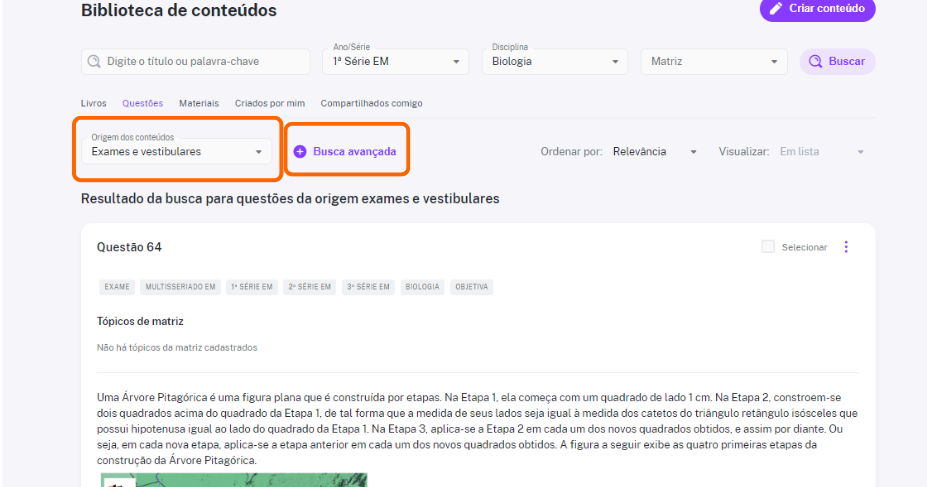Click the plus icon beside Busca avançada

(x=300, y=151)
